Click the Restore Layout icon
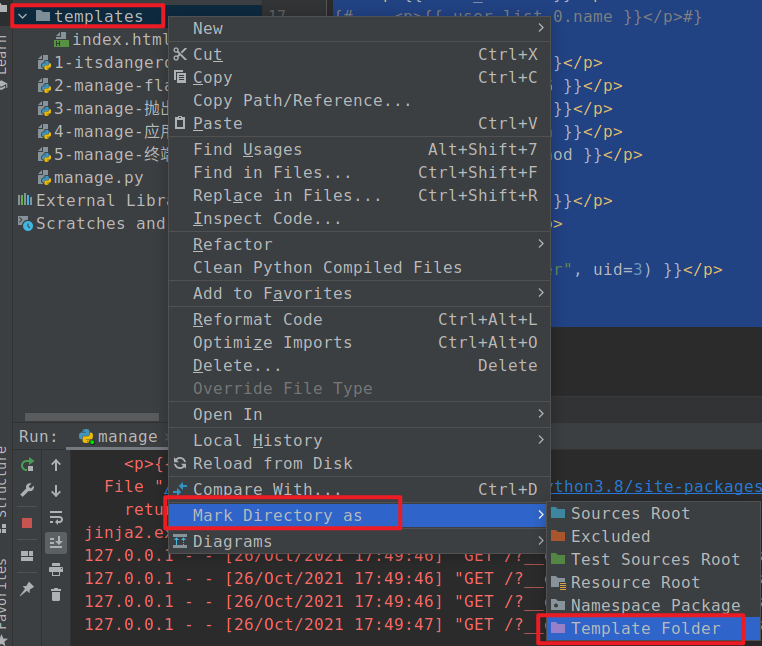Viewport: 762px width, 646px height. point(27,556)
